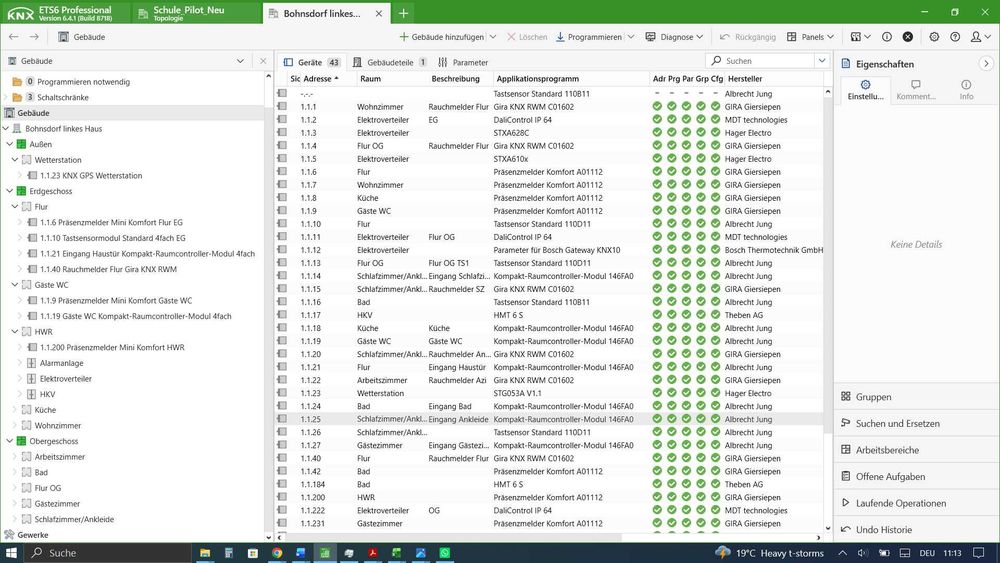This screenshot has height=563, width=1000.
Task: Open Laufende Operationen panel
Action: click(x=916, y=503)
